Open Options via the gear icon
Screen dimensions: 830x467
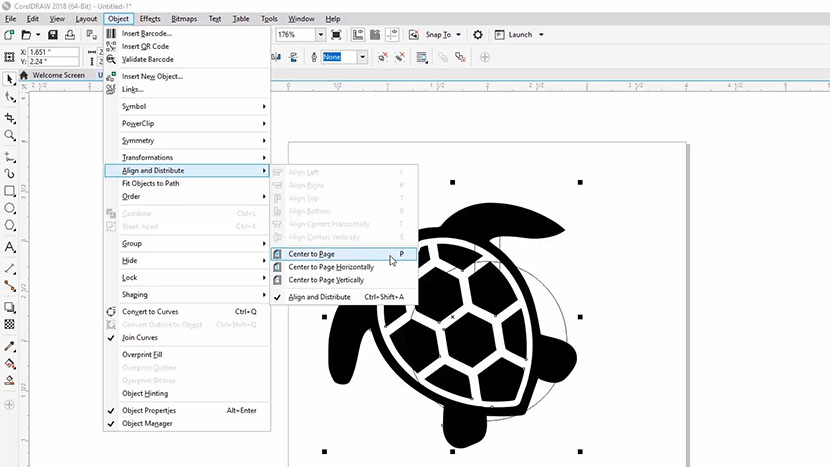478,34
